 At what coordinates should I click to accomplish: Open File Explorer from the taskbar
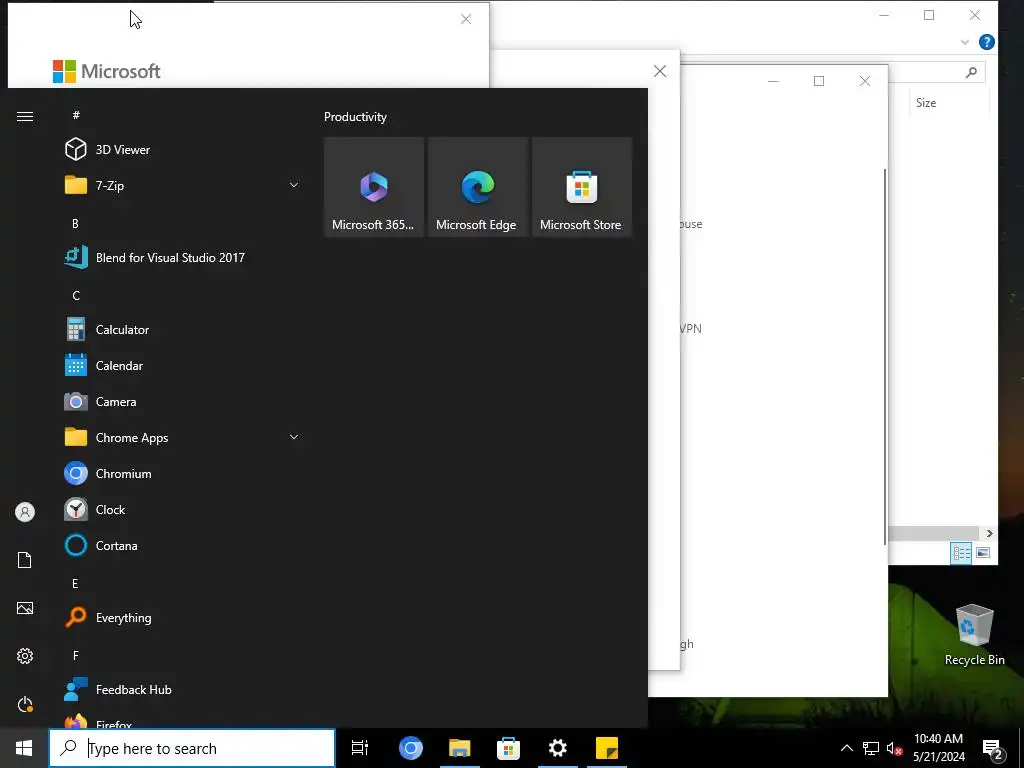460,748
